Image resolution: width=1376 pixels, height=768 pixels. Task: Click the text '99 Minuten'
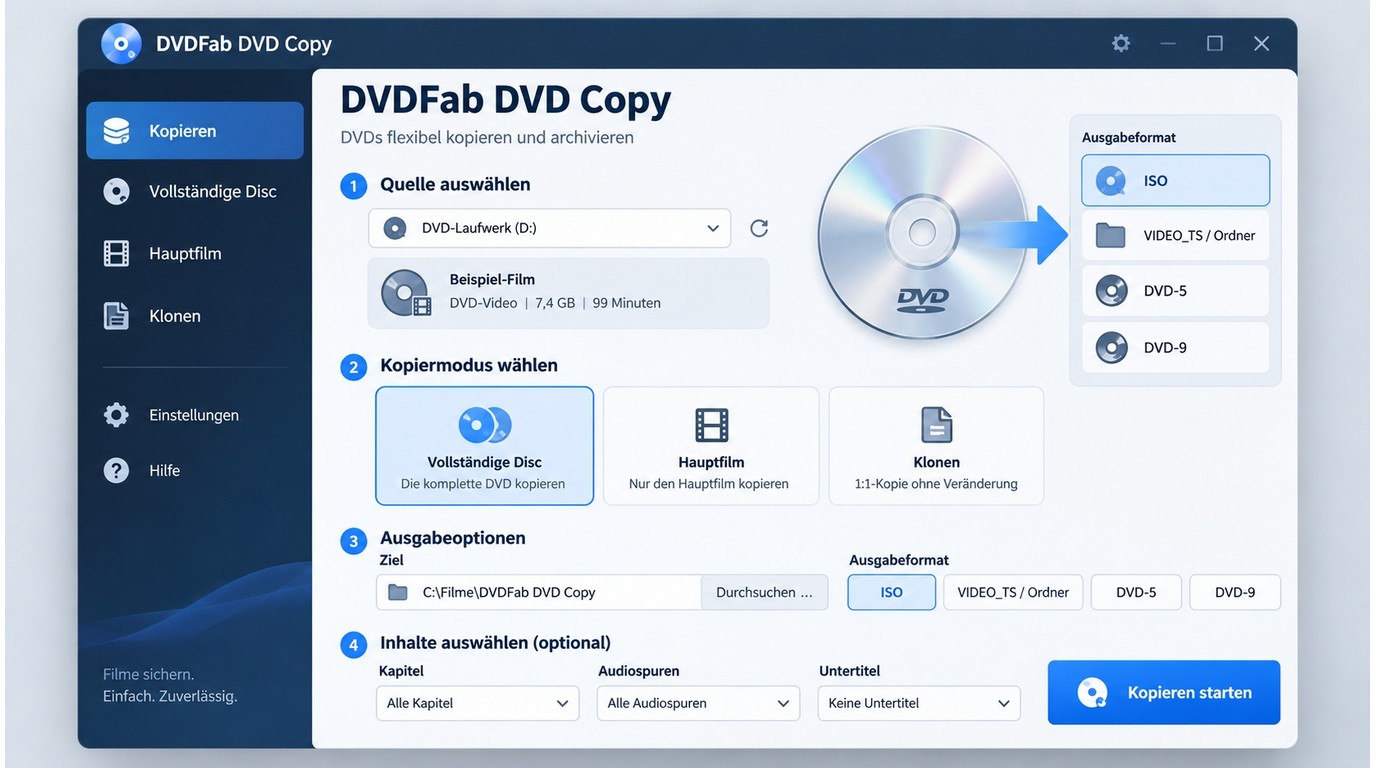tap(626, 303)
